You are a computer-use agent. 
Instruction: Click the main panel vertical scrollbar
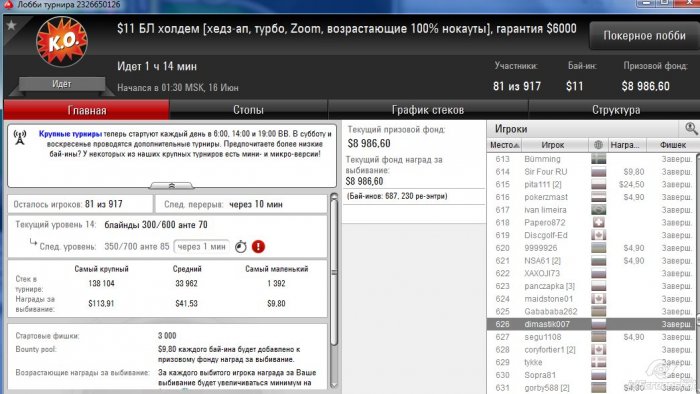coord(333,272)
